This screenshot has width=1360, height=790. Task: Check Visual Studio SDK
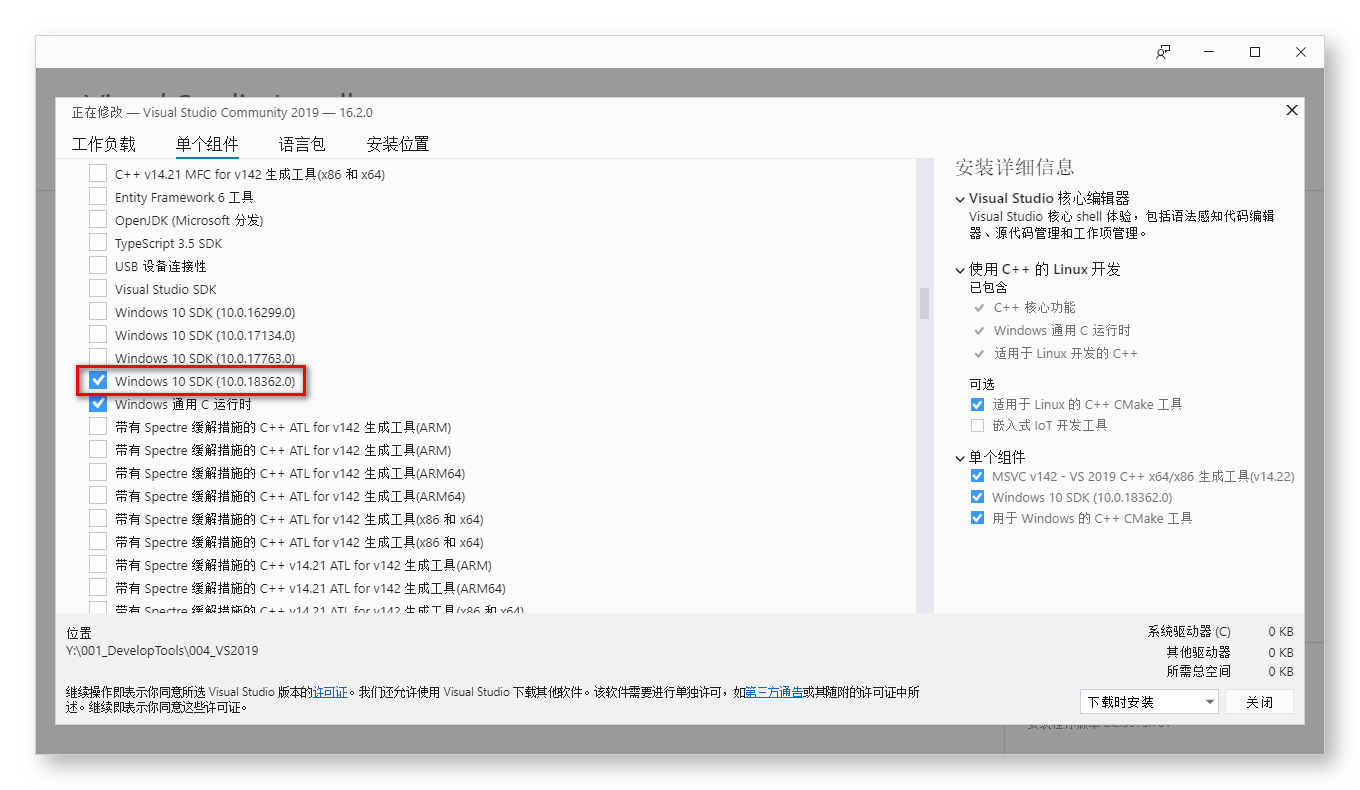97,288
